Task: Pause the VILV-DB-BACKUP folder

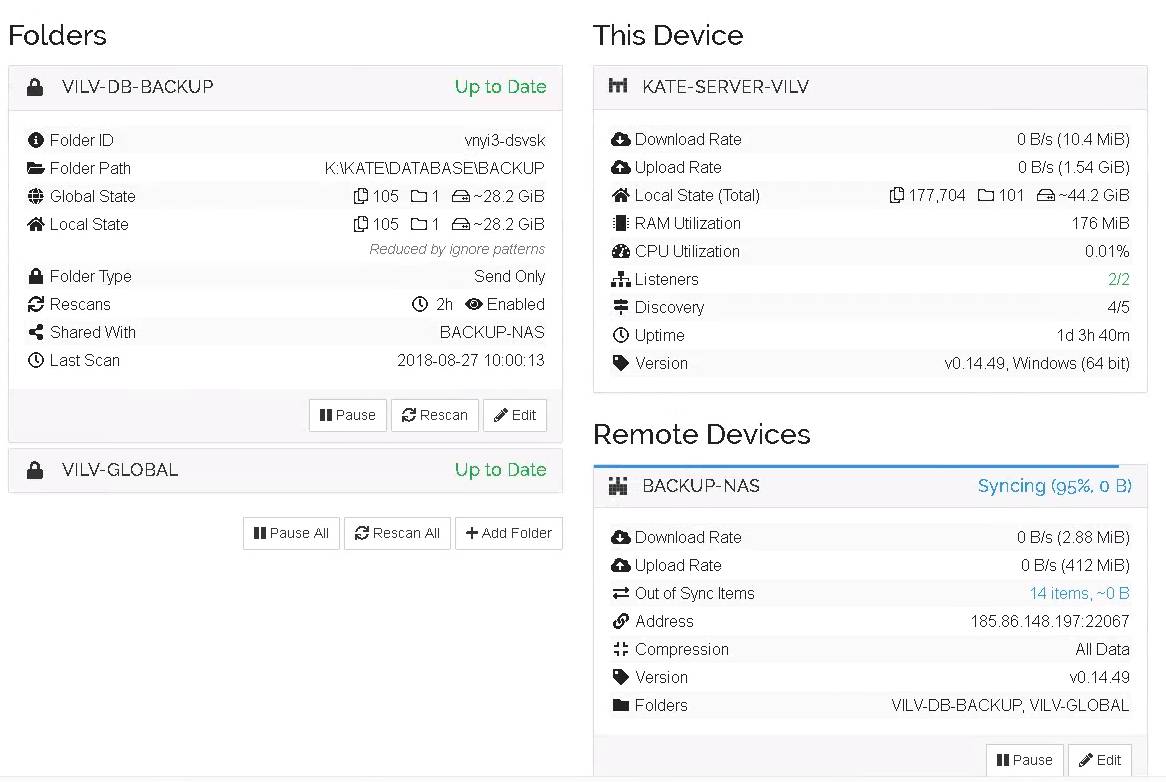Action: coord(347,415)
